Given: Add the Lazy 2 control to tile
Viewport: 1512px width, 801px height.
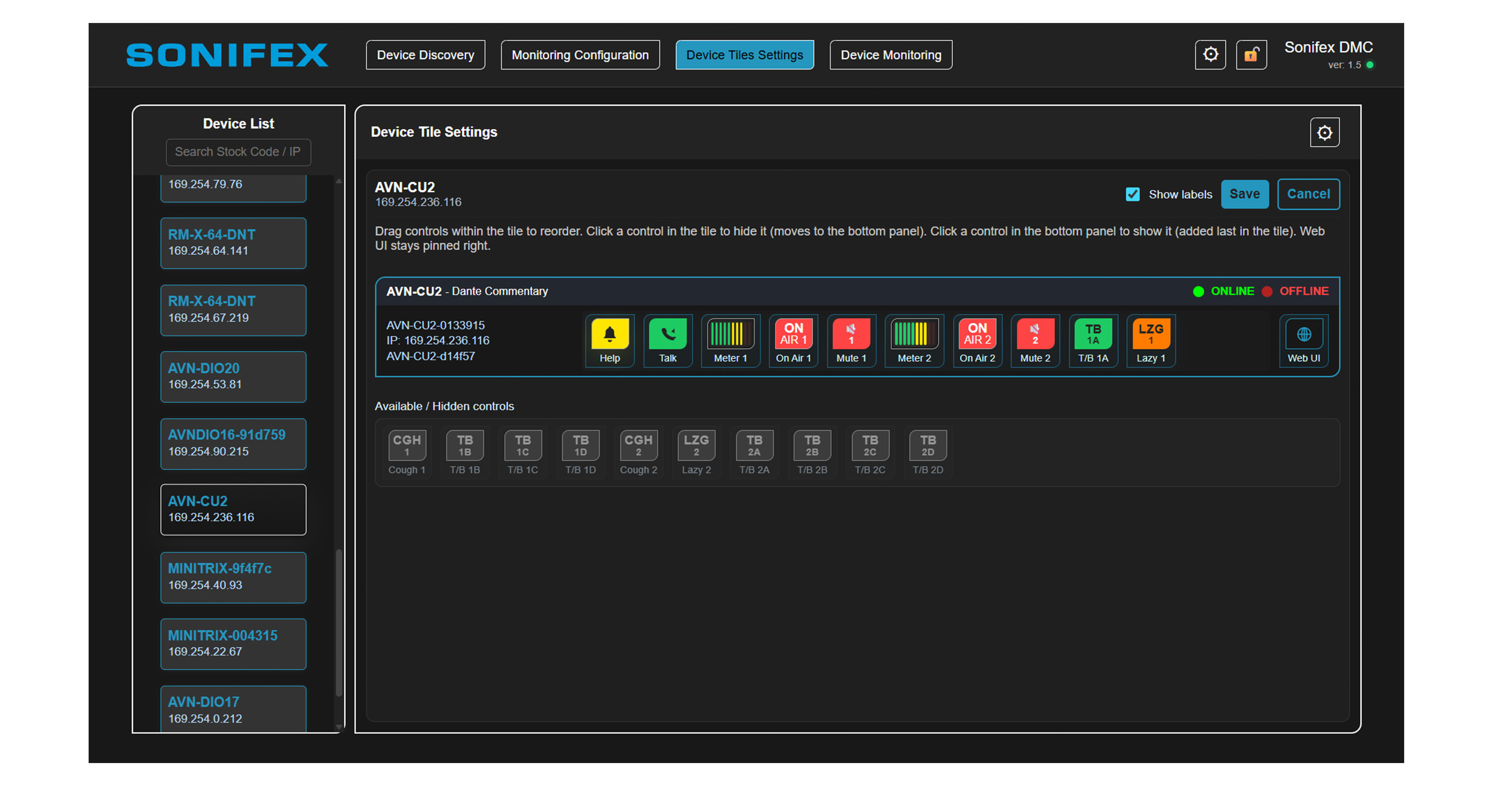Looking at the screenshot, I should point(696,453).
